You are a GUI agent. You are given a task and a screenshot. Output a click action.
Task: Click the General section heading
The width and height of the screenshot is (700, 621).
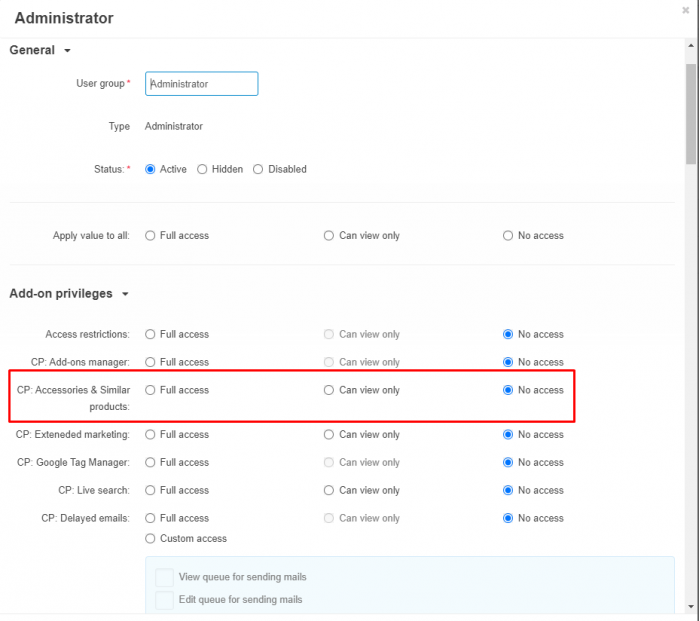point(32,50)
